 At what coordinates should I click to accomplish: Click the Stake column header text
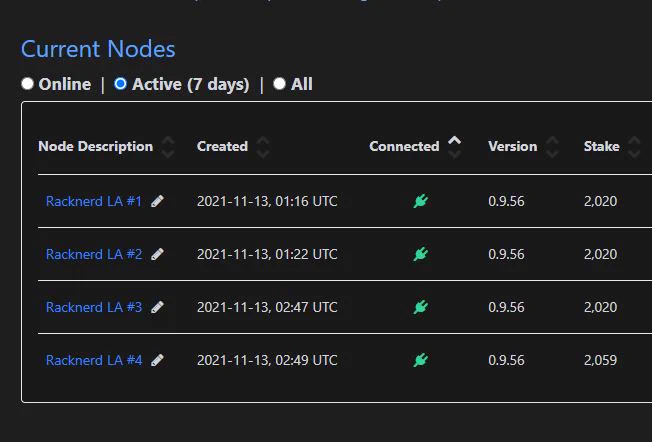tap(602, 146)
